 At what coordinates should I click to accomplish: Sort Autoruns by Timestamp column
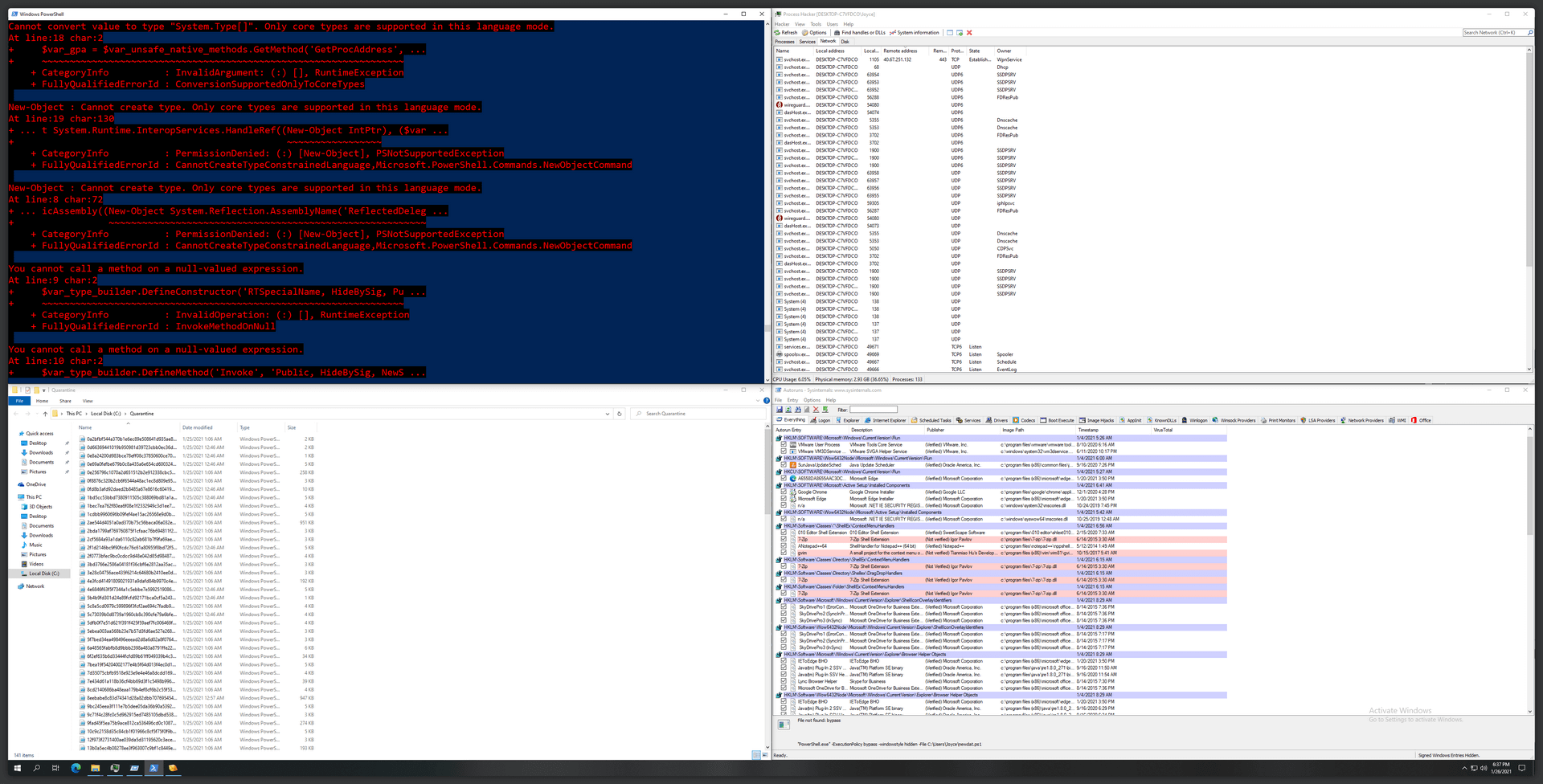tap(1113, 430)
